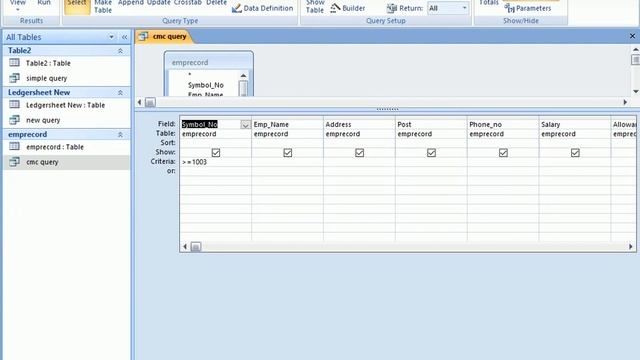The image size is (640, 360).
Task: Collapse the Table2 group
Action: [120, 51]
